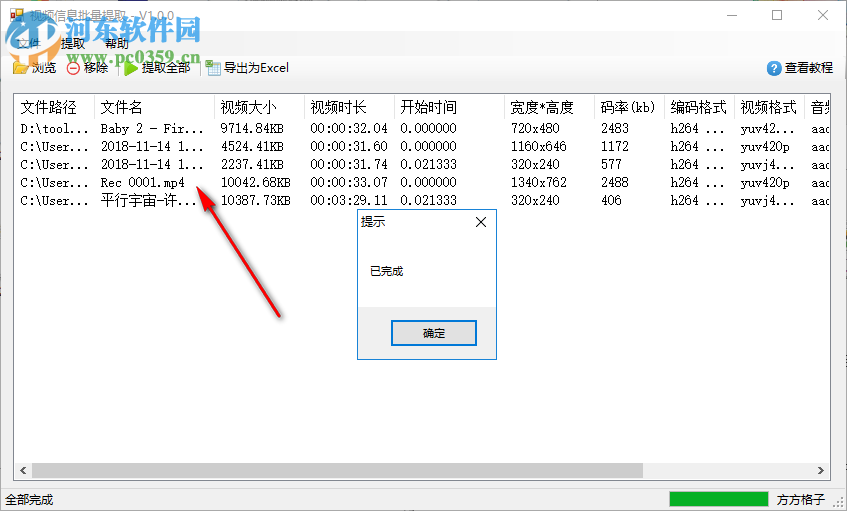This screenshot has height=511, width=847.
Task: Click the 全部完成 status text
Action: [29, 500]
